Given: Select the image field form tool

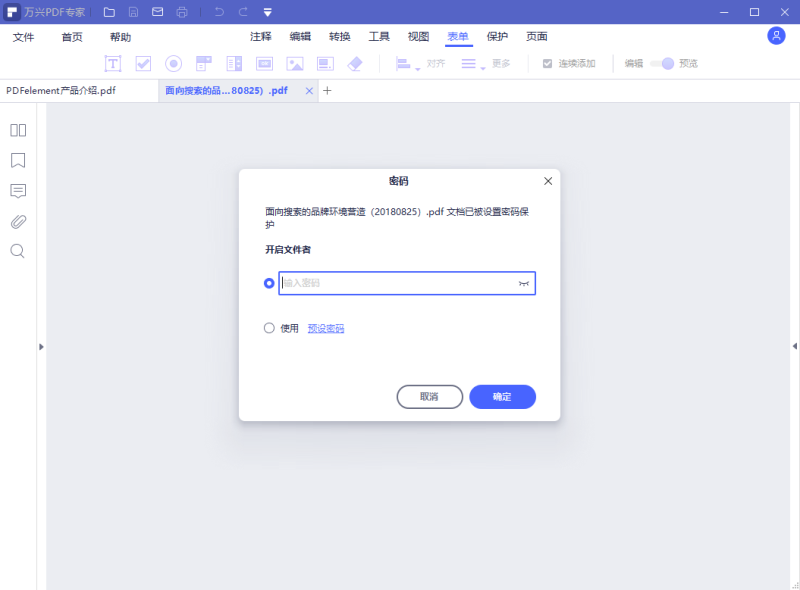Looking at the screenshot, I should tap(294, 62).
